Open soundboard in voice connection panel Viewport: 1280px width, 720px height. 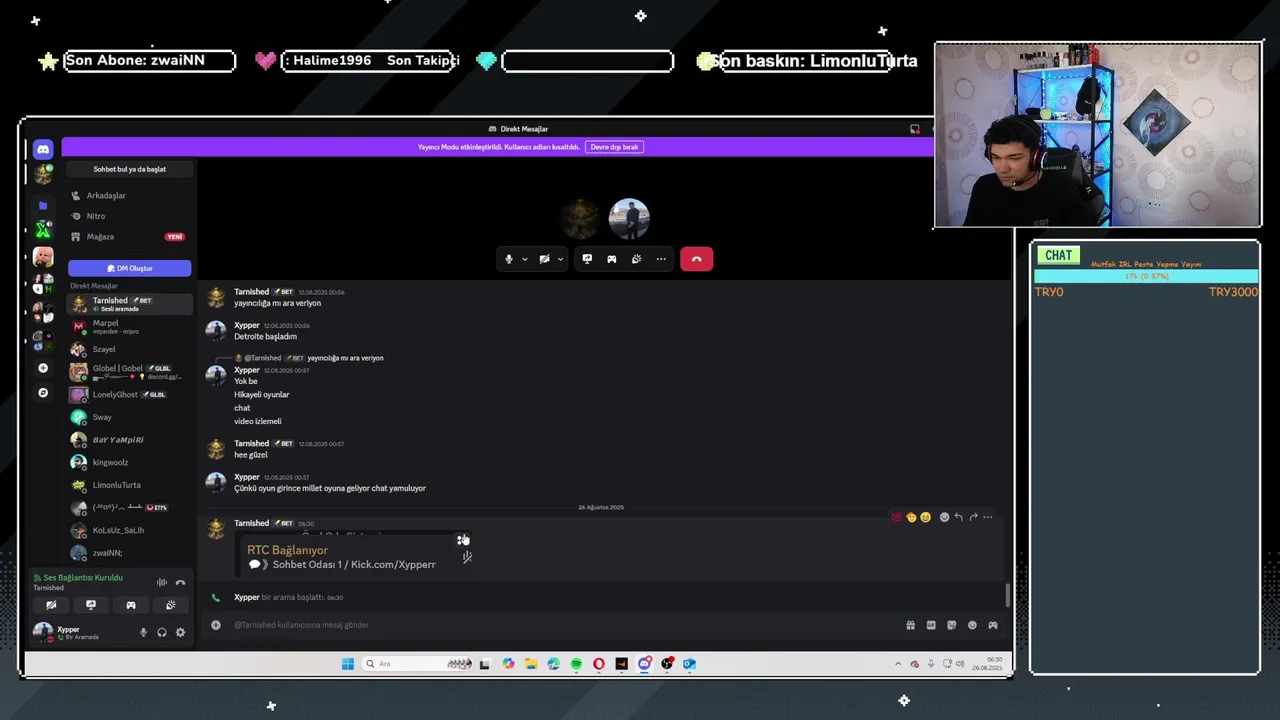171,605
